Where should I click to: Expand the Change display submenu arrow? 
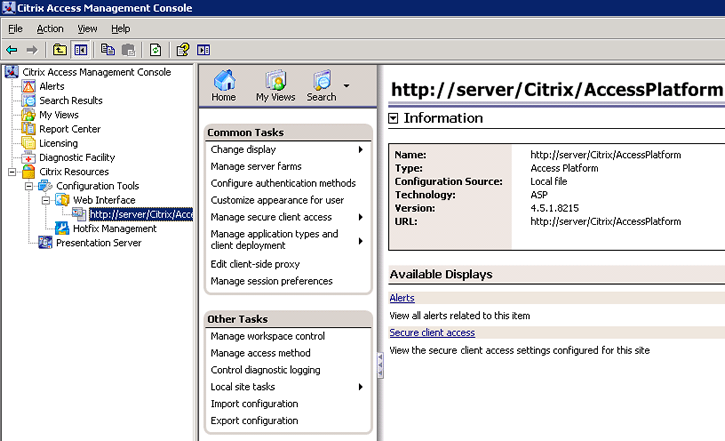point(360,149)
